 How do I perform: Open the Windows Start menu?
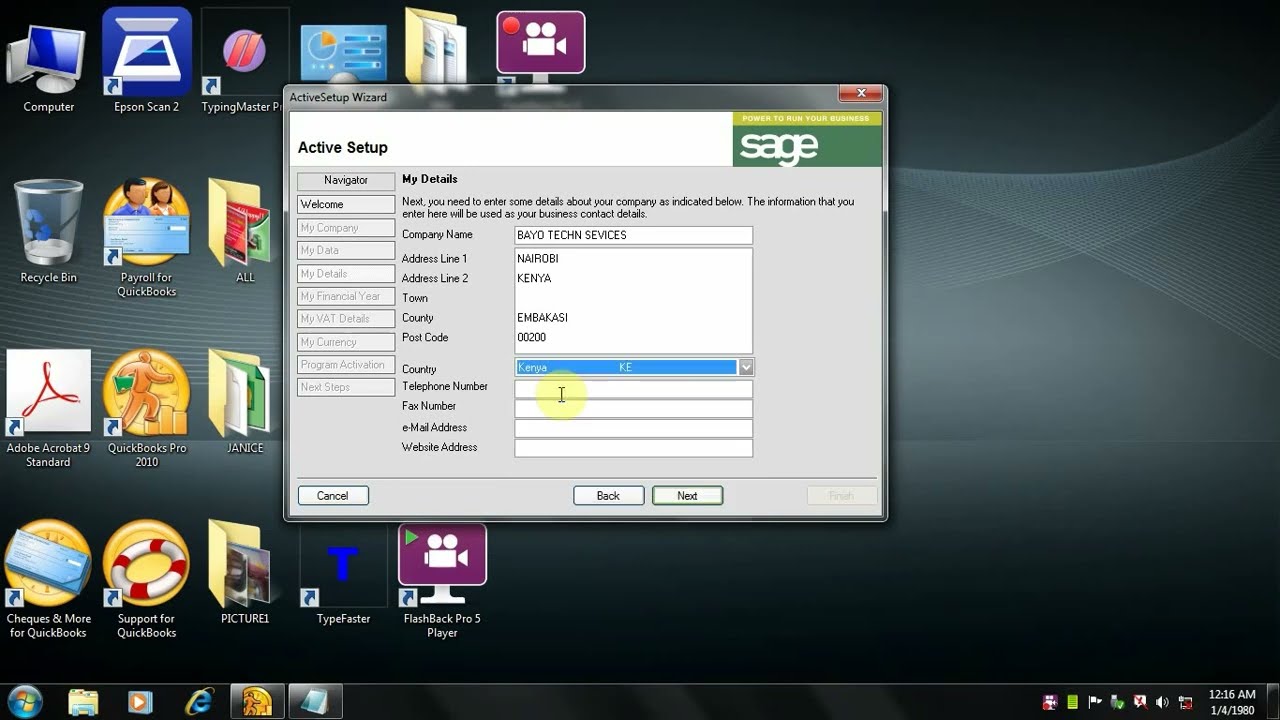[x=24, y=701]
